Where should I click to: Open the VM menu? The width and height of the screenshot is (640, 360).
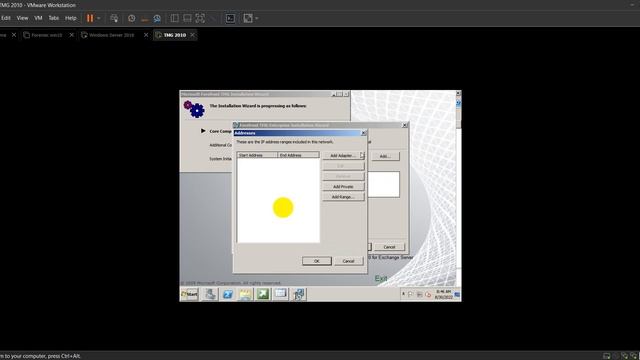coord(38,18)
